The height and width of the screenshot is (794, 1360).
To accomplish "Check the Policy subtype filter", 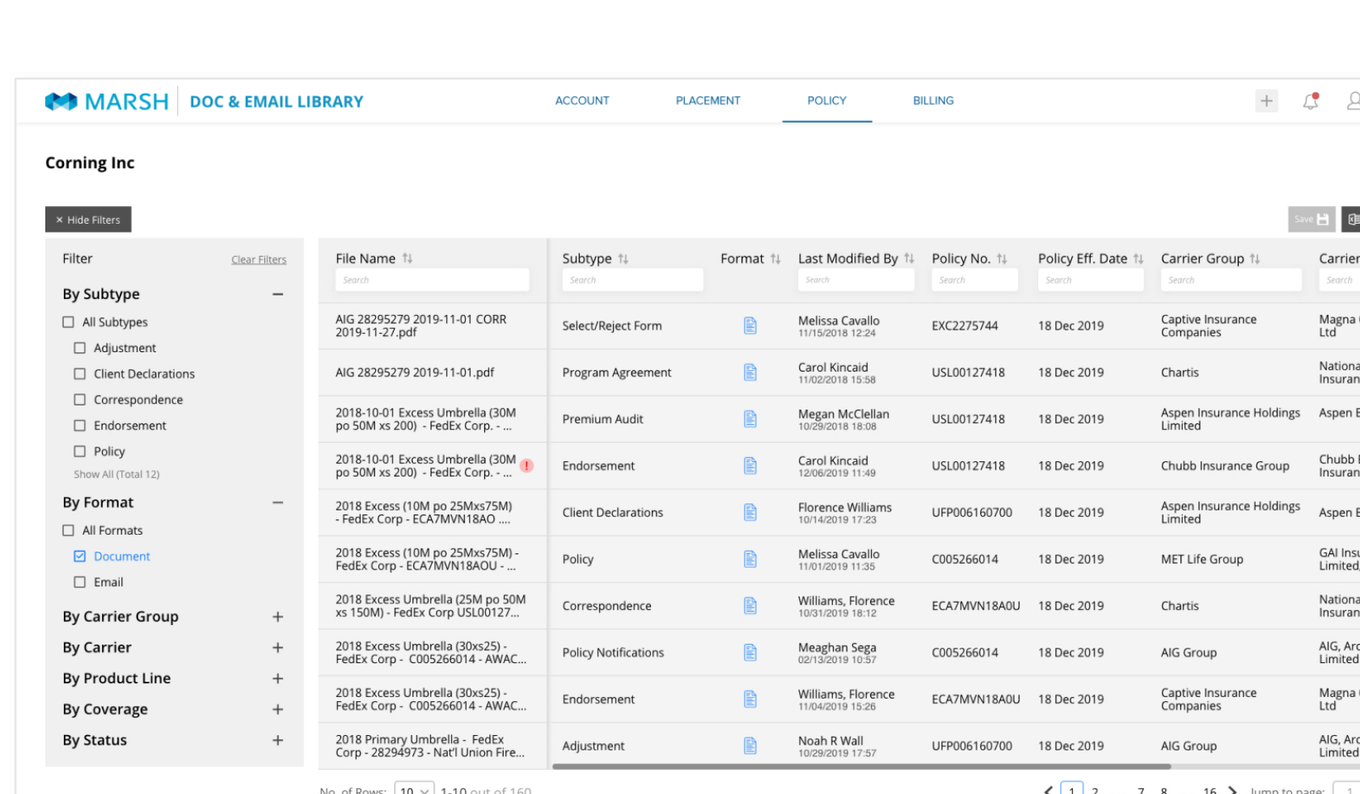I will 80,452.
